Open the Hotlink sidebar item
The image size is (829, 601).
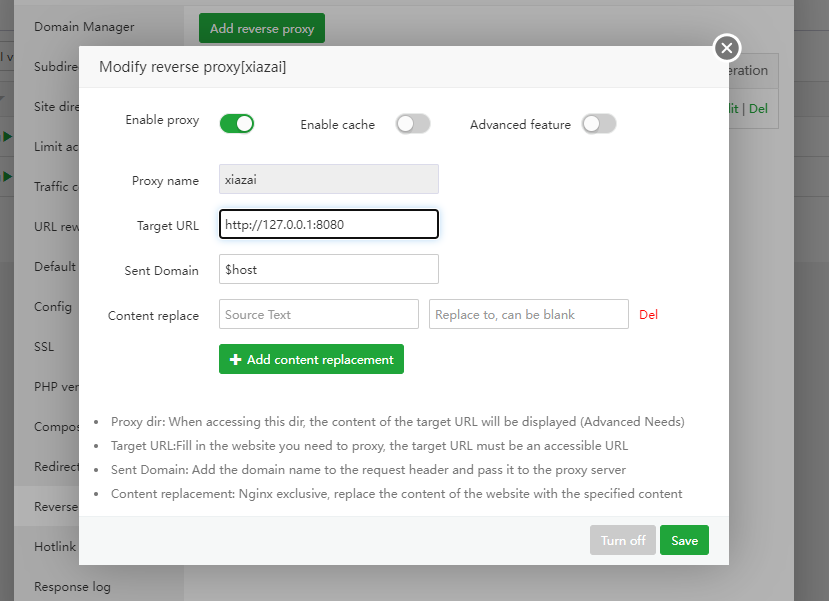coord(55,546)
